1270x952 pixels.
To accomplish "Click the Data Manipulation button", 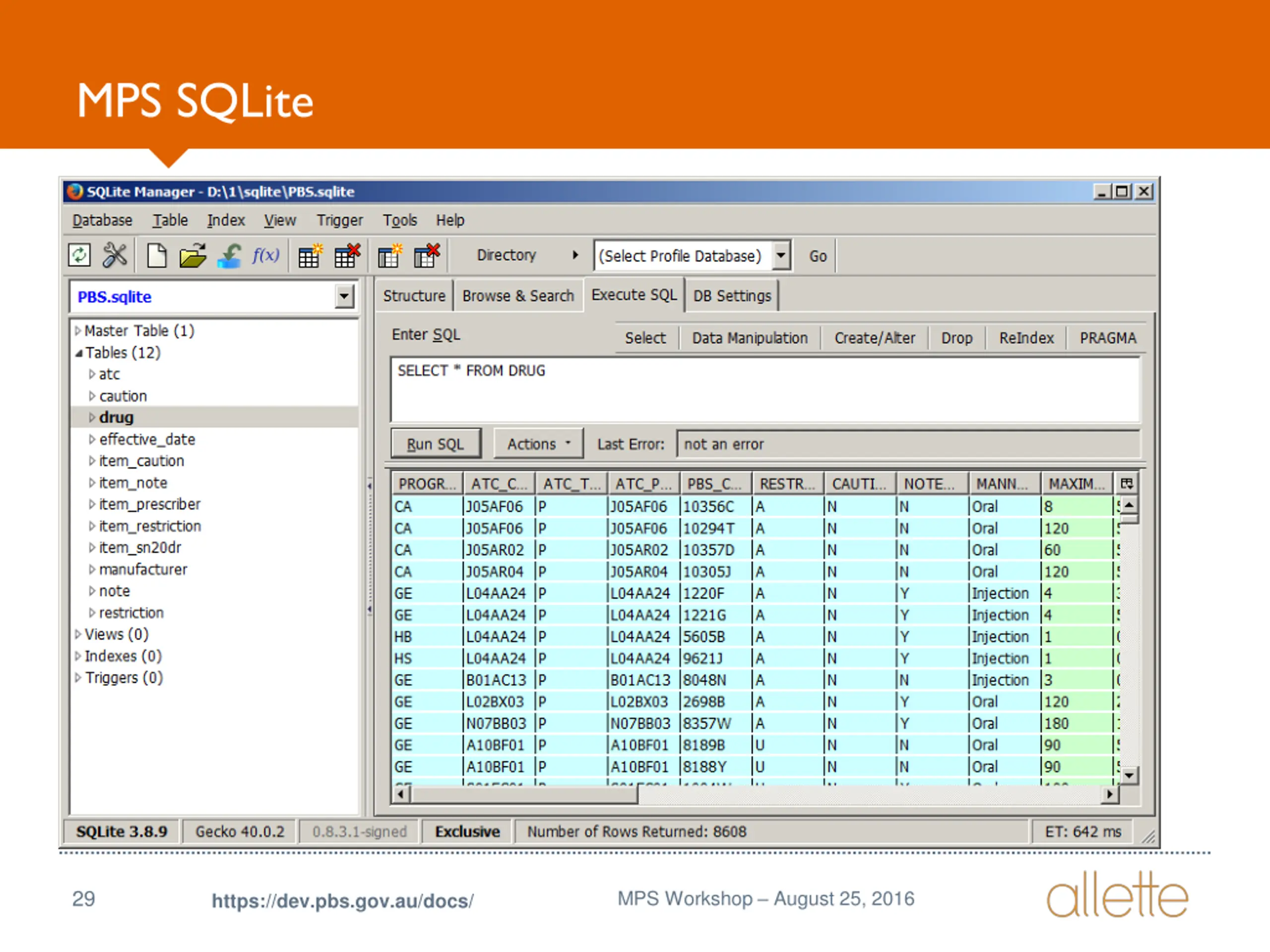I will [x=749, y=338].
